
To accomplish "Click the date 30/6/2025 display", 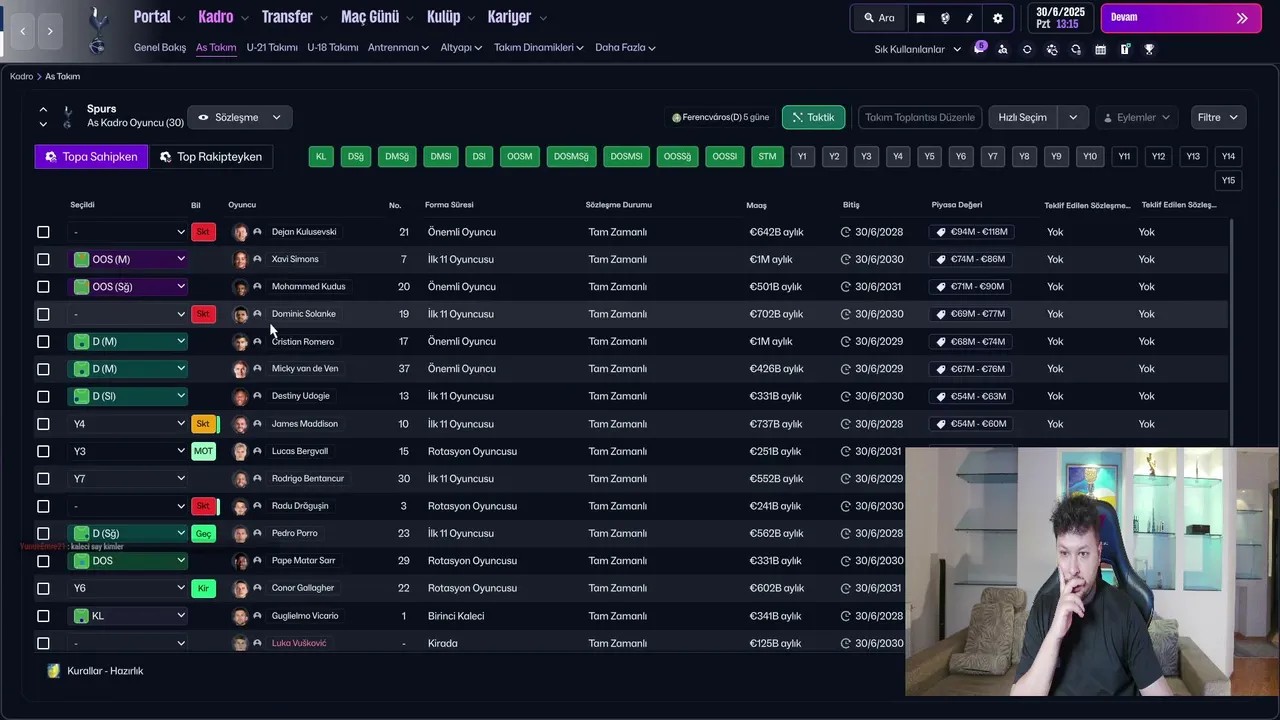I will 1060,12.
